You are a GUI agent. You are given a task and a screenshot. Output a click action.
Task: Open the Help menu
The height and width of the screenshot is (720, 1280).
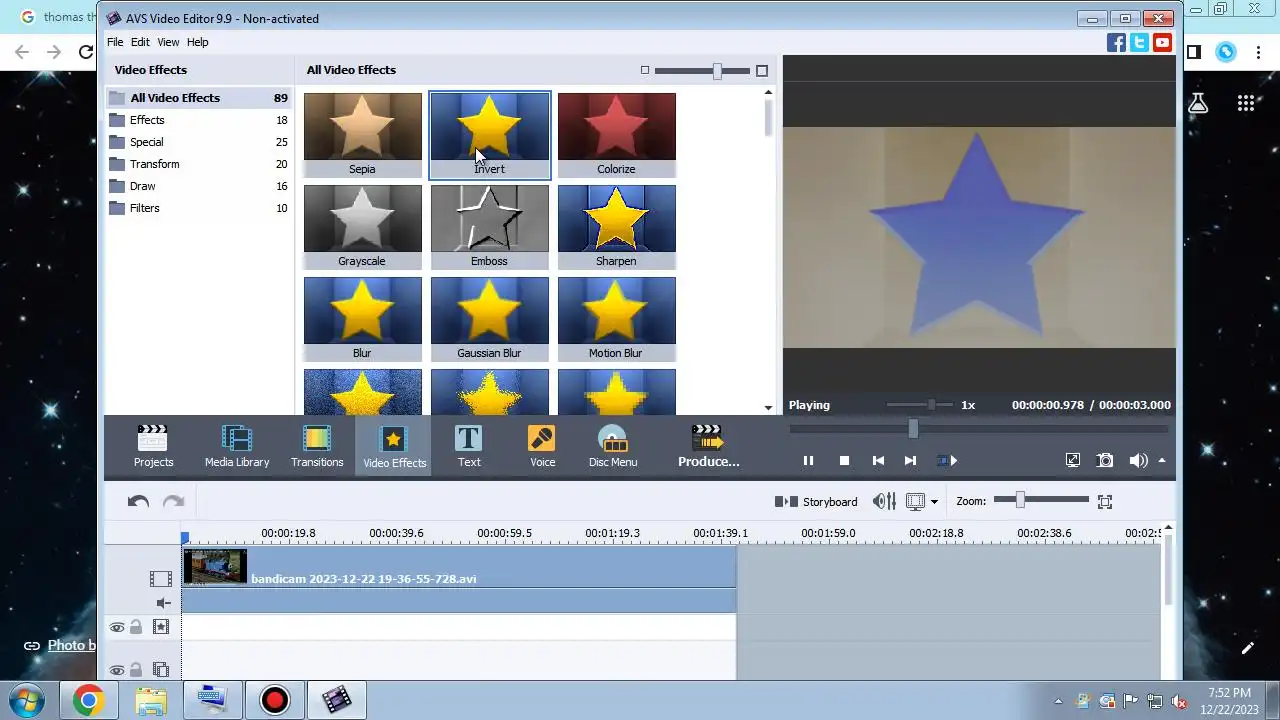pyautogui.click(x=198, y=42)
